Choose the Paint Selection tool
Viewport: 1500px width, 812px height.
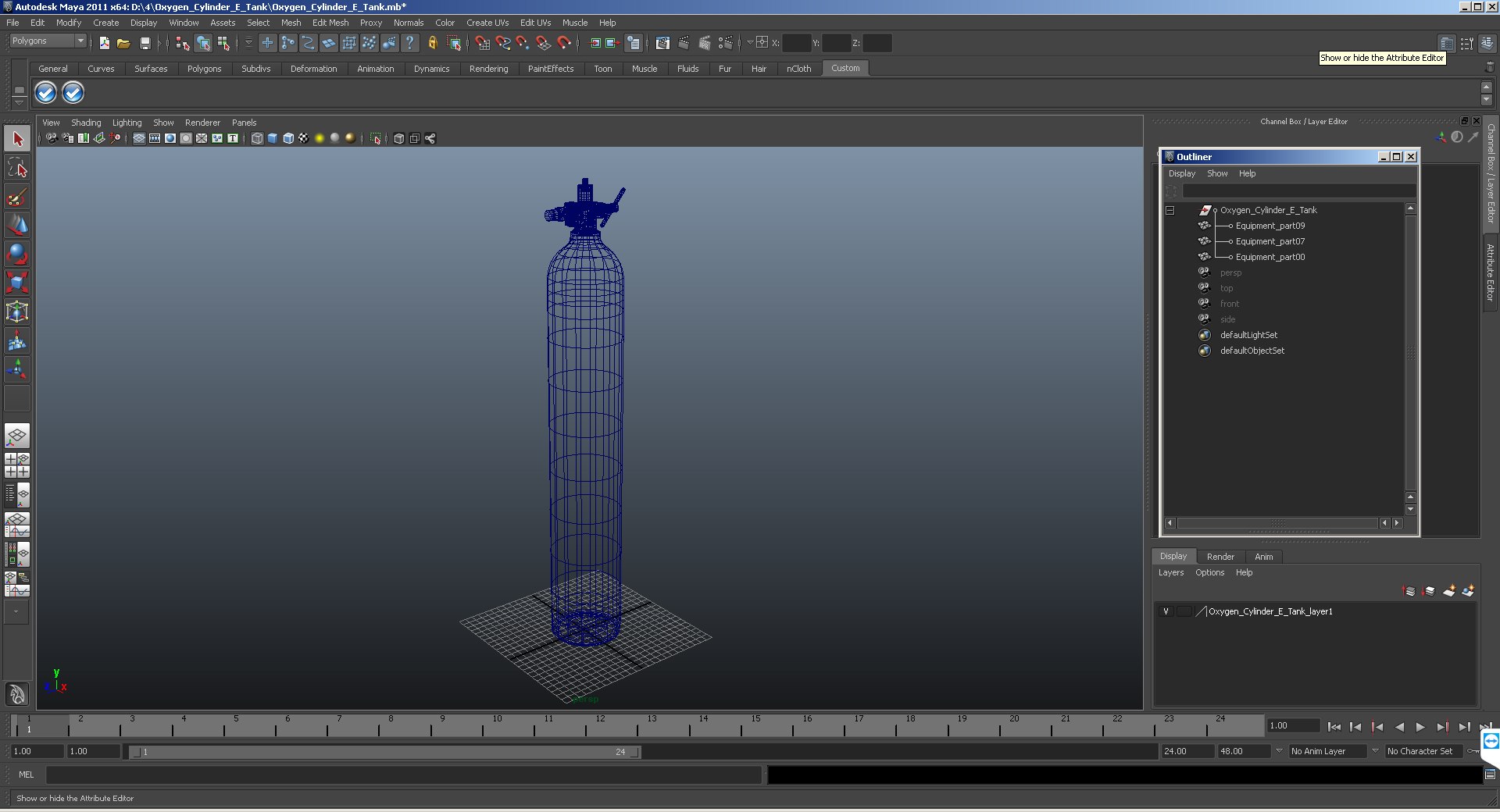click(x=17, y=197)
